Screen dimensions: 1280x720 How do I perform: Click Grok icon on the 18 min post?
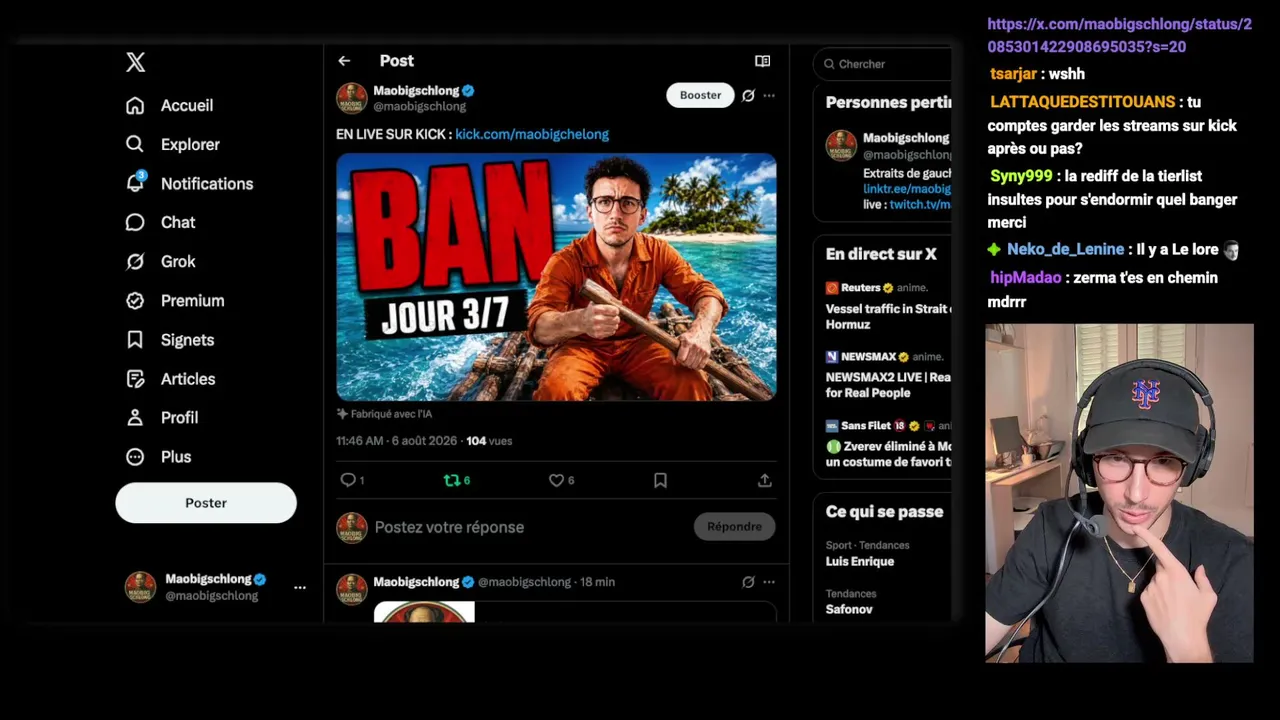coord(748,582)
